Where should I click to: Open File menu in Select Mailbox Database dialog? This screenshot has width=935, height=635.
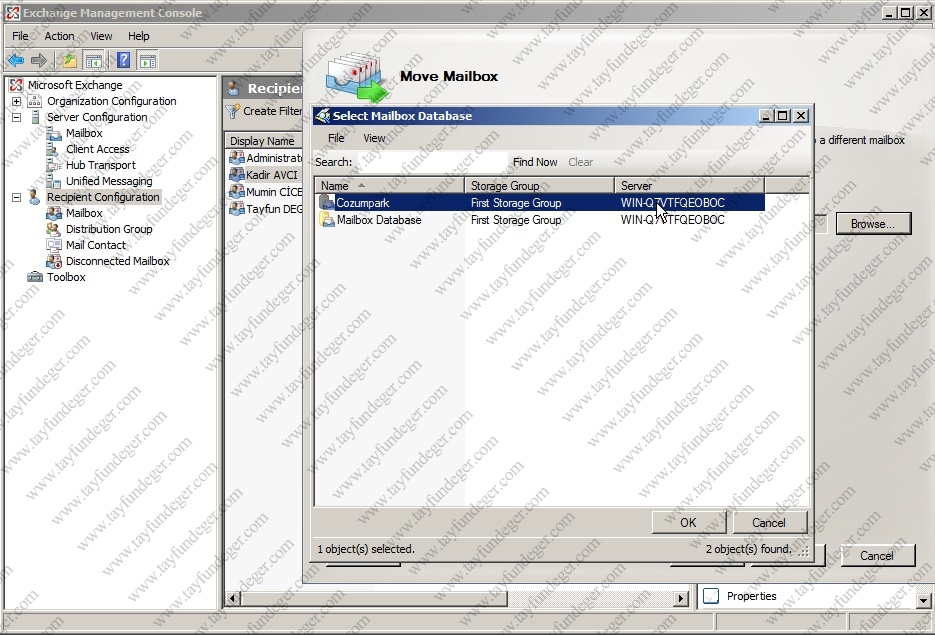click(336, 138)
